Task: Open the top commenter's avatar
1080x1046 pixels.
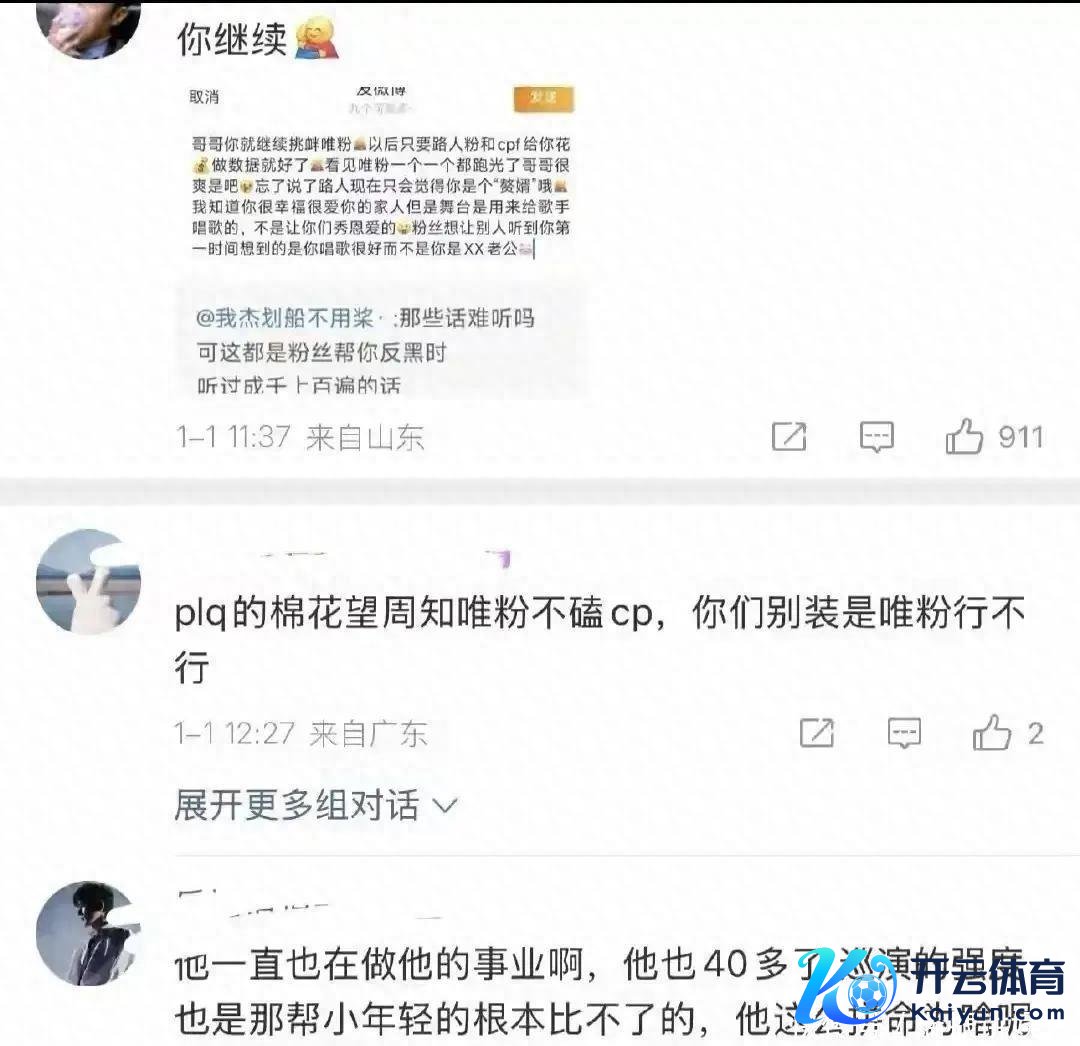Action: point(88,28)
